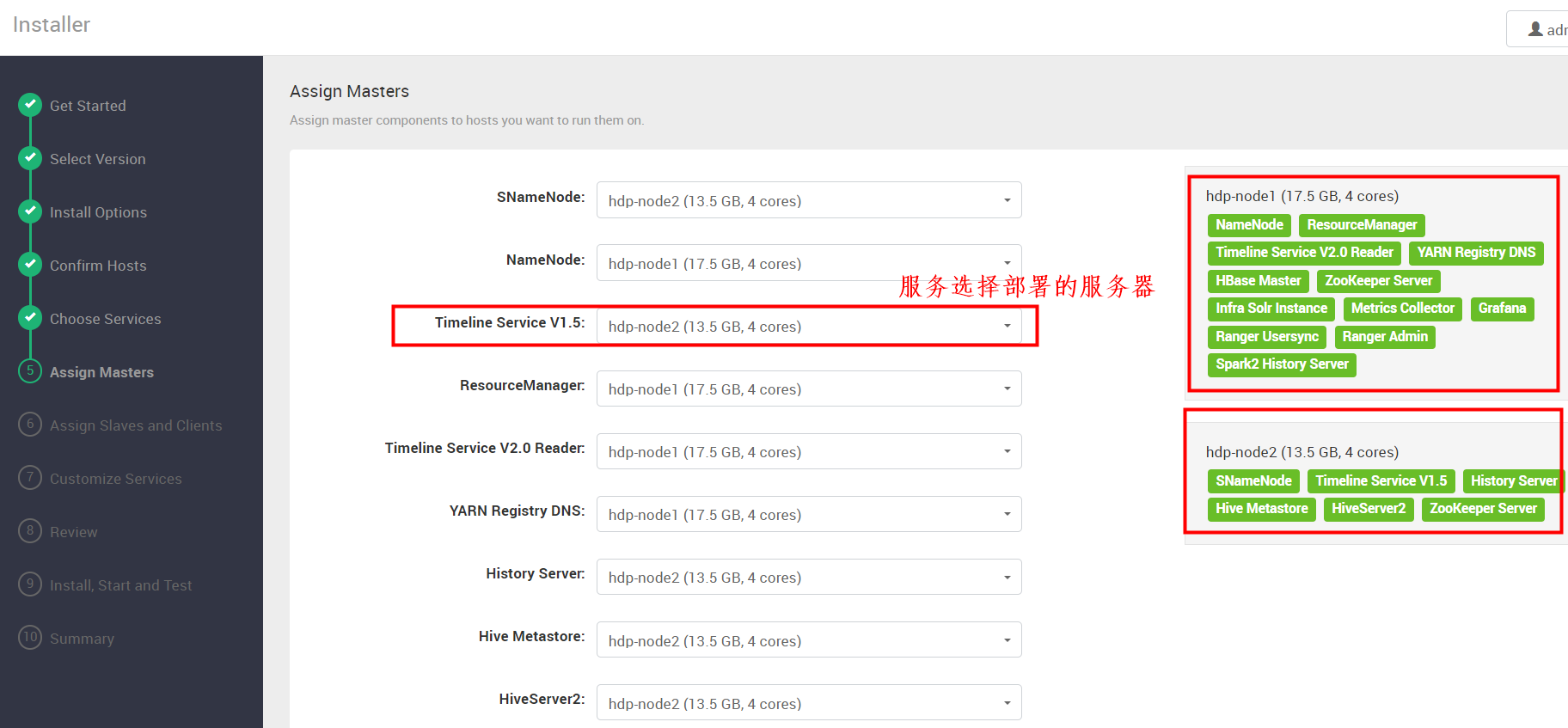Open the ResourceManager host dropdown
Viewport: 1568px width, 728px height.
[809, 388]
